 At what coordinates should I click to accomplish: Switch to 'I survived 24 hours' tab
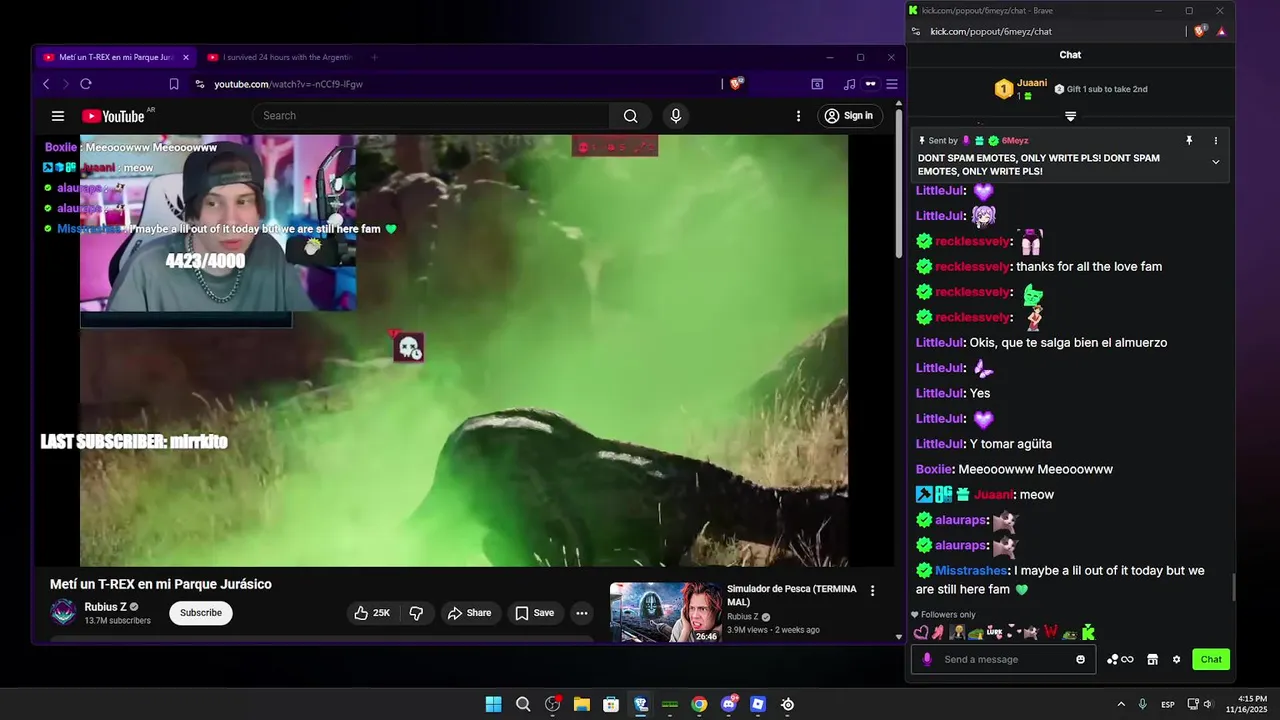click(280, 58)
